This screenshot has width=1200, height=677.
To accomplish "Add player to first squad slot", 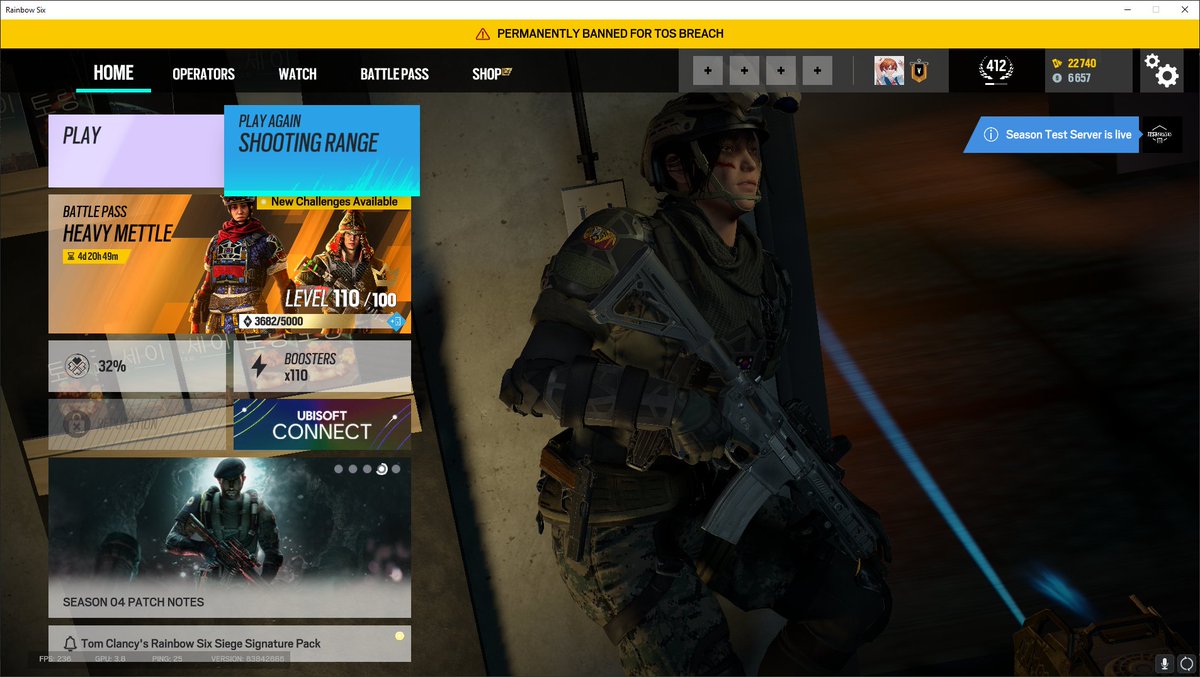I will click(709, 71).
